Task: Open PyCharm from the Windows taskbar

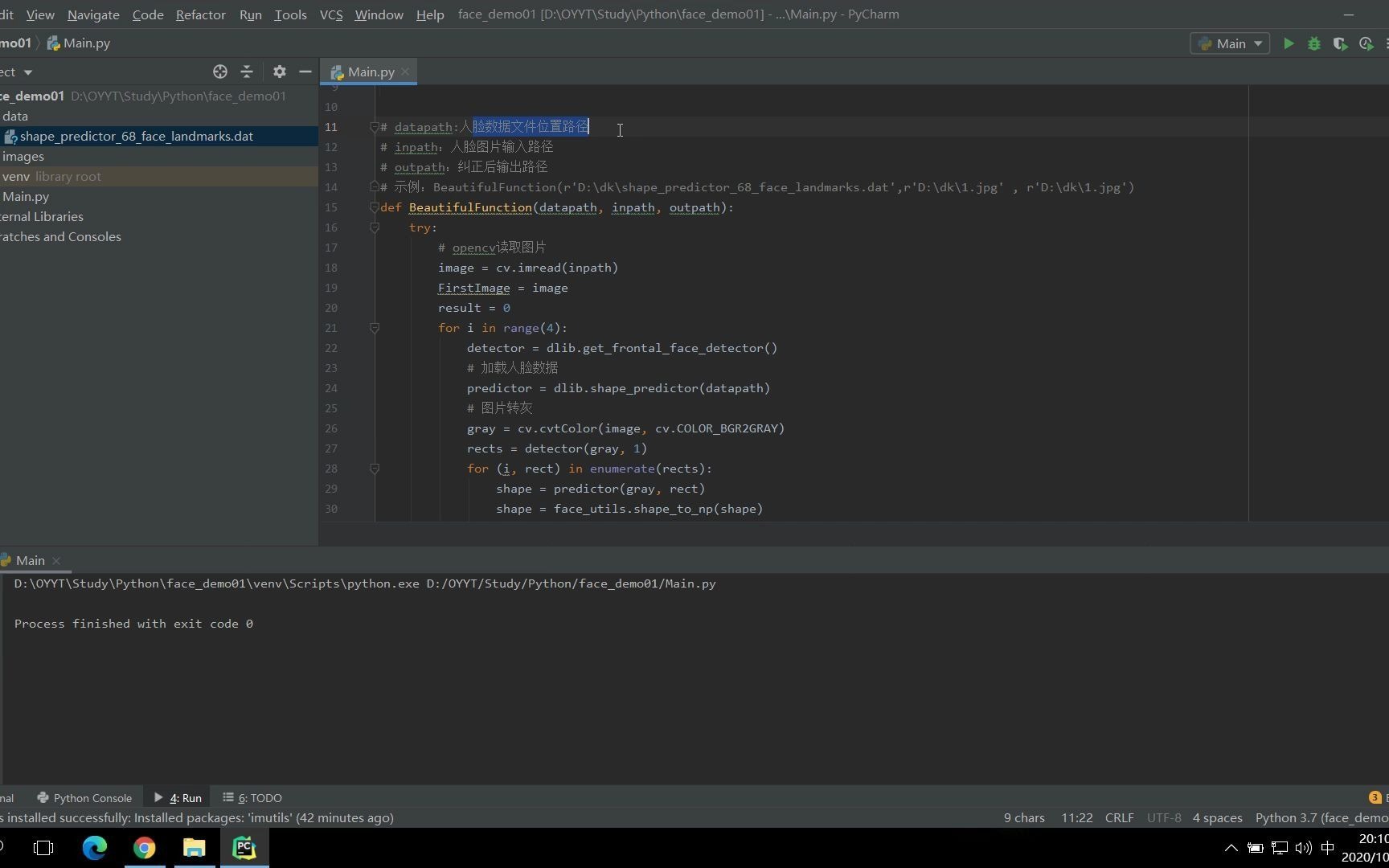Action: pos(244,848)
